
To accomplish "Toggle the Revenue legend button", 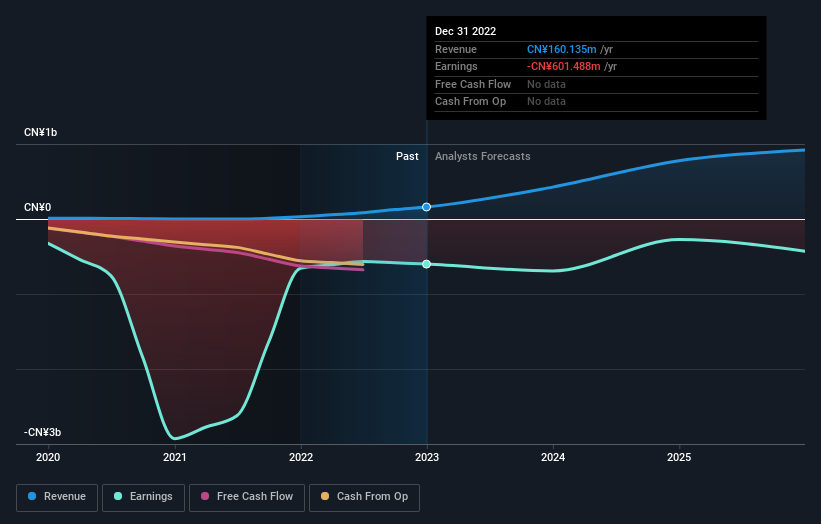I will pos(57,497).
